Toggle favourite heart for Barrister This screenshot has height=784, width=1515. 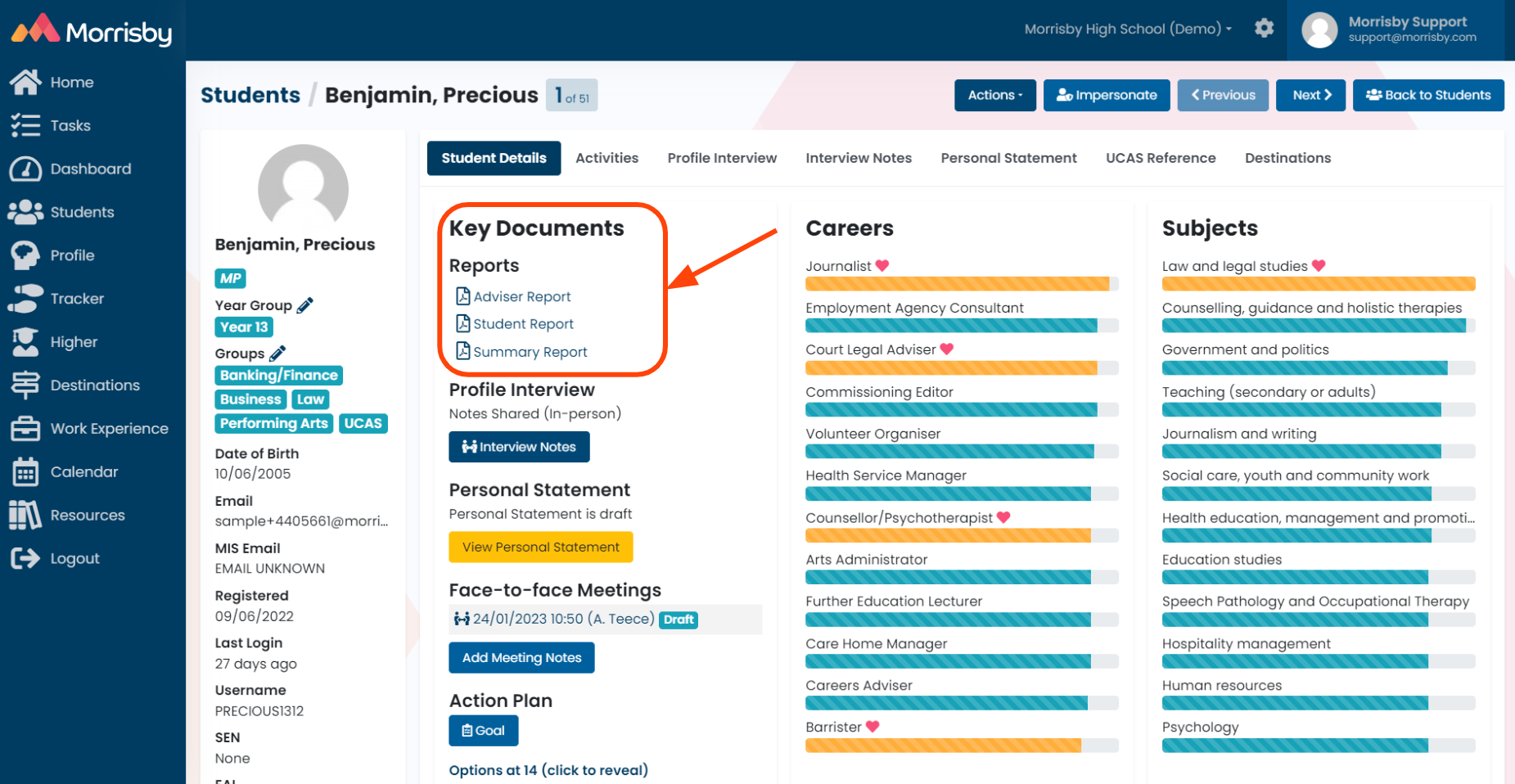pos(872,726)
